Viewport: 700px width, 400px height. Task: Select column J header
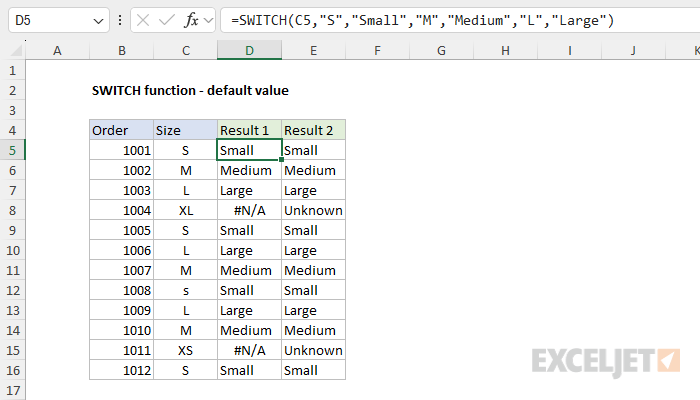633,50
